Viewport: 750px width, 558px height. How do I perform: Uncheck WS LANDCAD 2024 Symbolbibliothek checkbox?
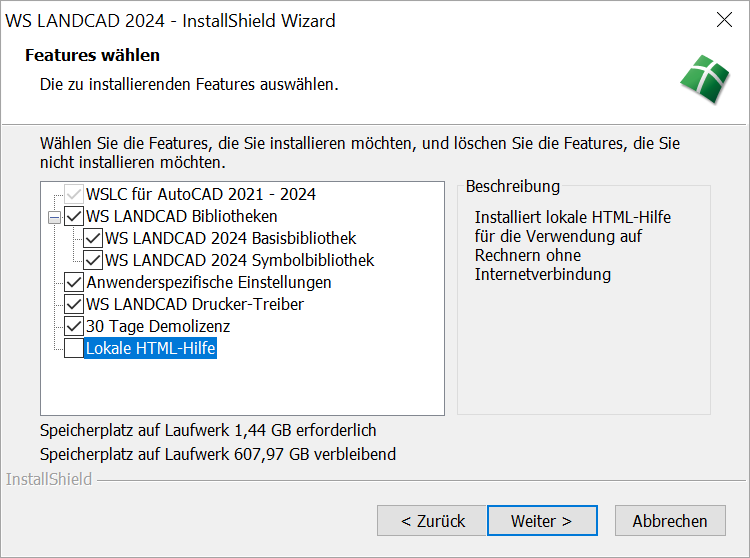[93, 260]
